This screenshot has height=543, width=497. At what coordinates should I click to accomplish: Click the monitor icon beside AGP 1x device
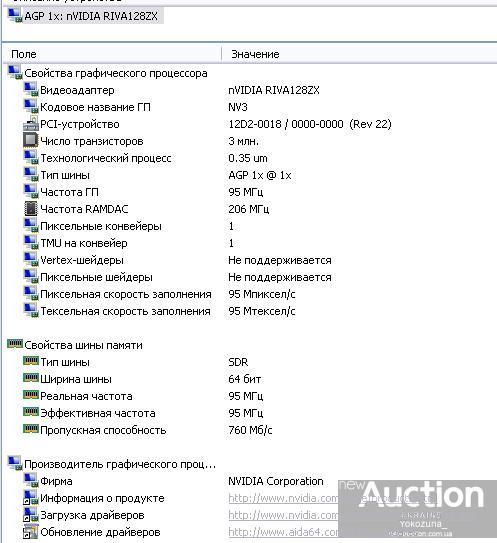pos(15,16)
